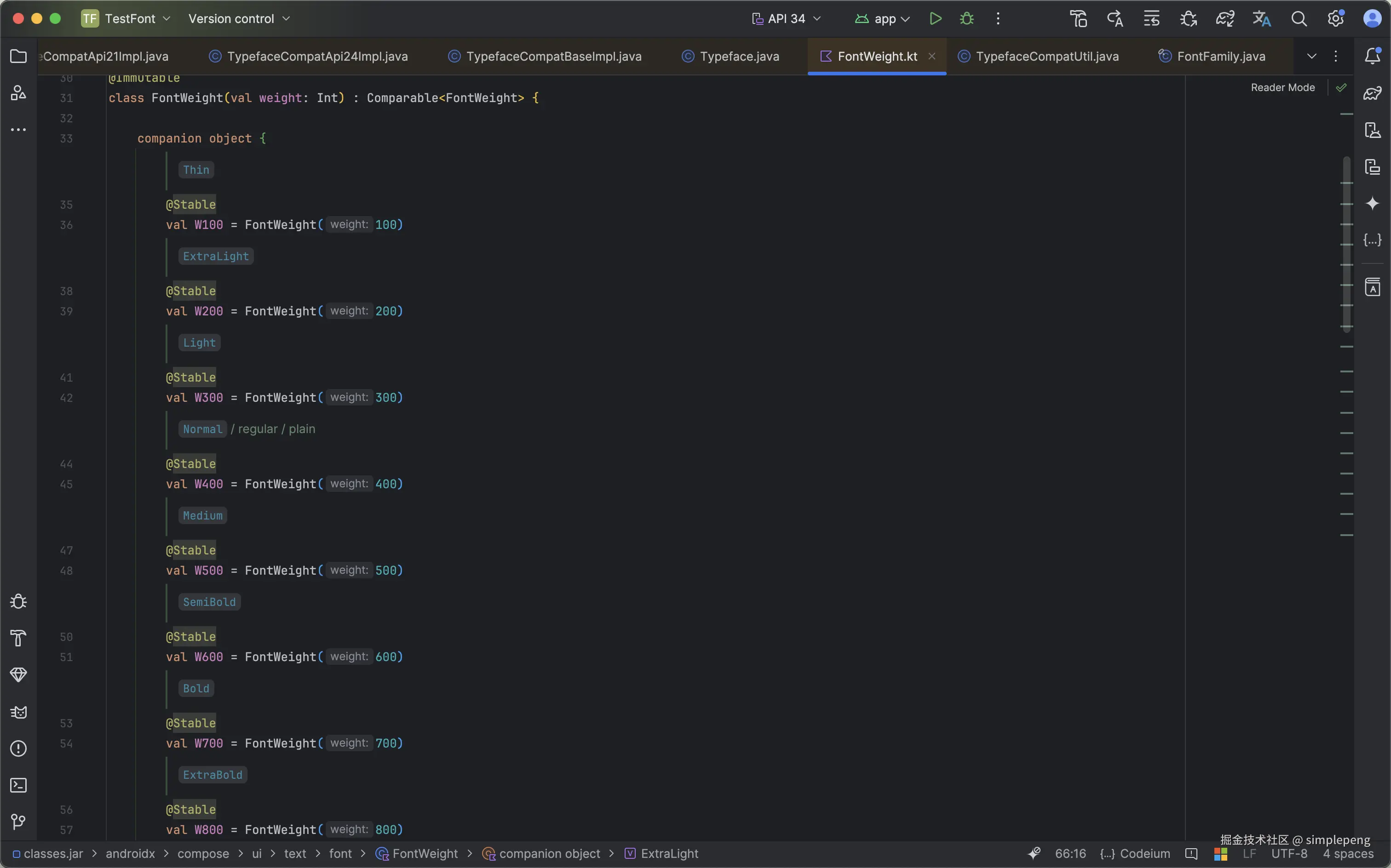Click the Search Everywhere magnifier icon
The height and width of the screenshot is (868, 1391).
coord(1299,19)
